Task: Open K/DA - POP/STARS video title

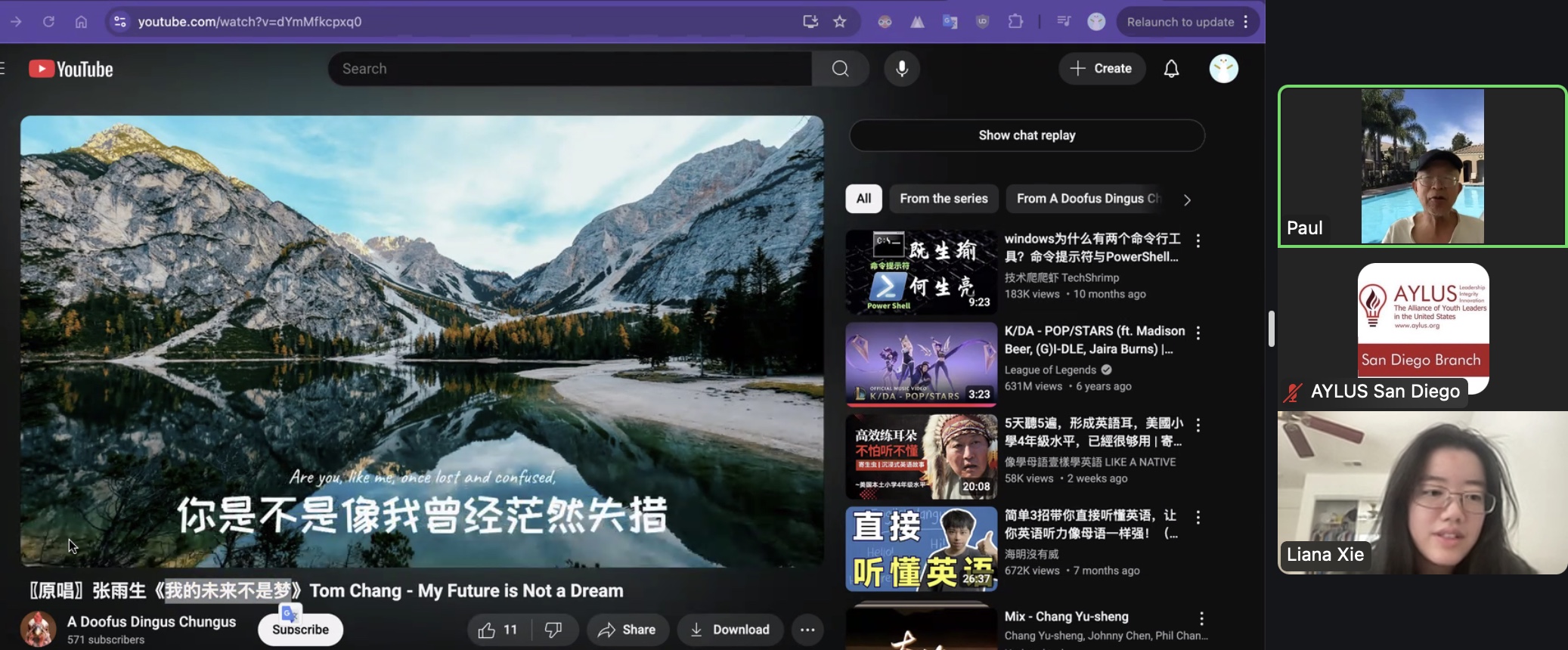Action: [1094, 340]
